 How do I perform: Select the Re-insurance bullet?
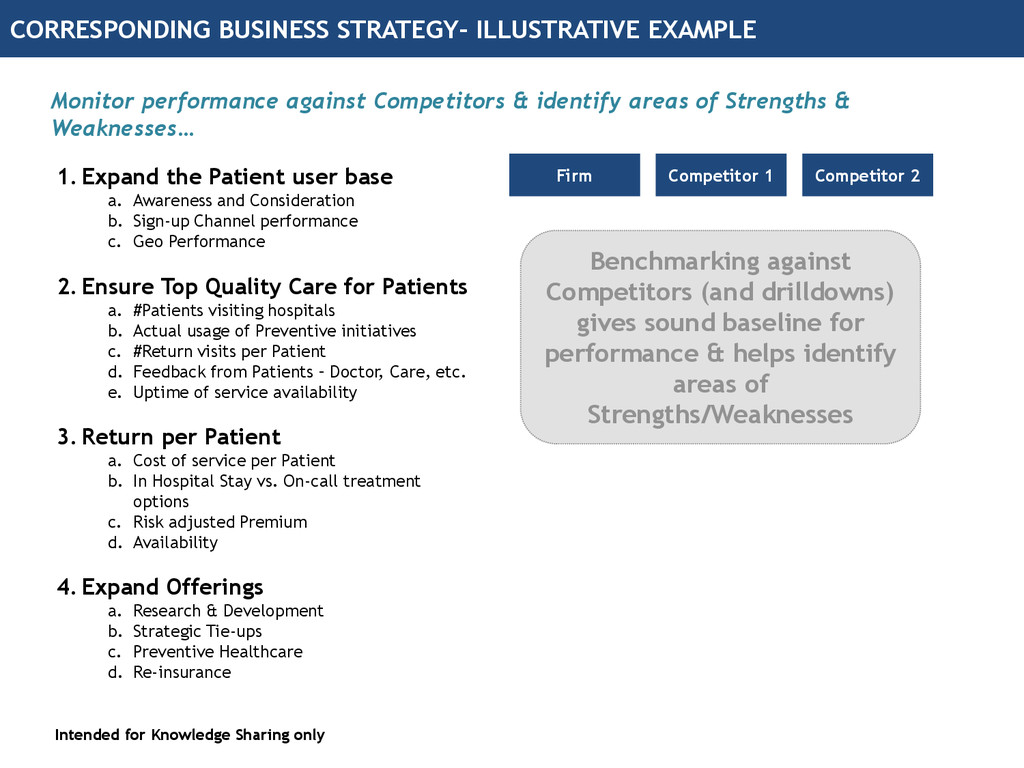(182, 672)
